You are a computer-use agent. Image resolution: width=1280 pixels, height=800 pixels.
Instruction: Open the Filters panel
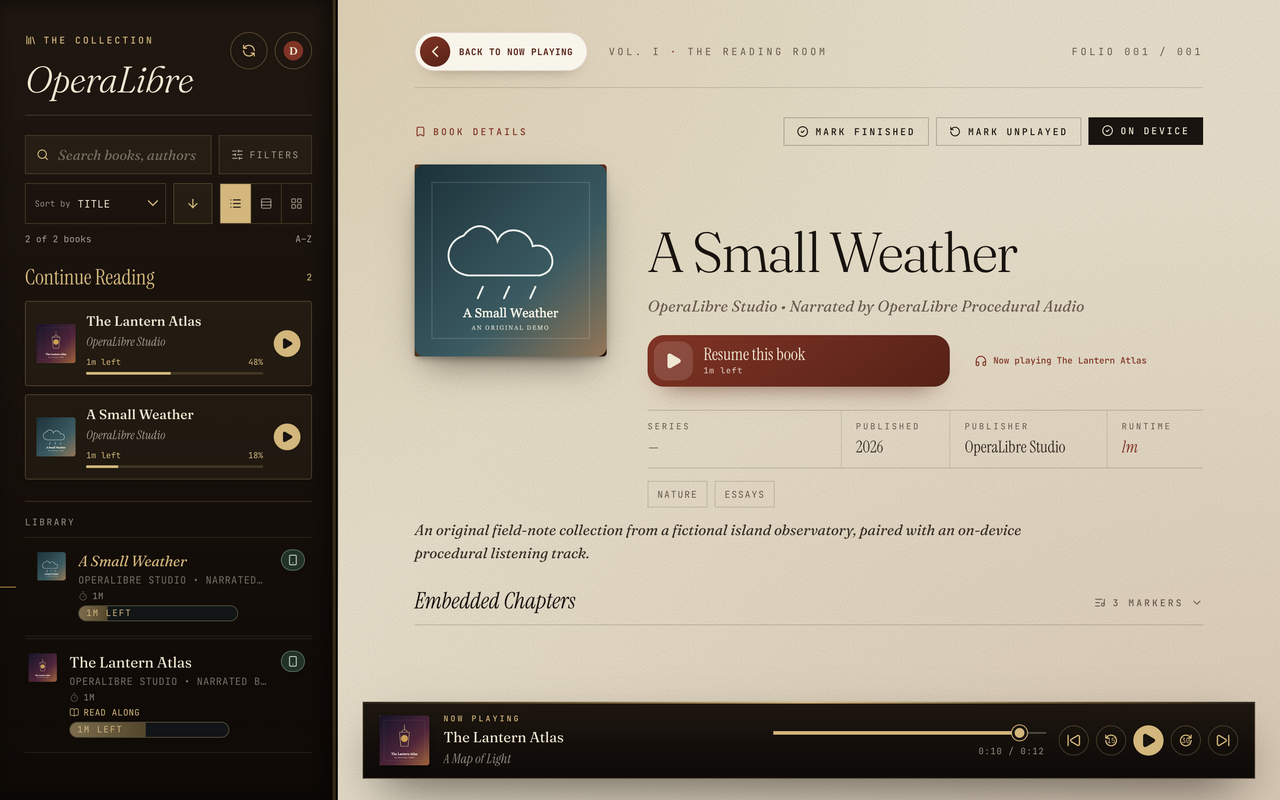pyautogui.click(x=265, y=155)
